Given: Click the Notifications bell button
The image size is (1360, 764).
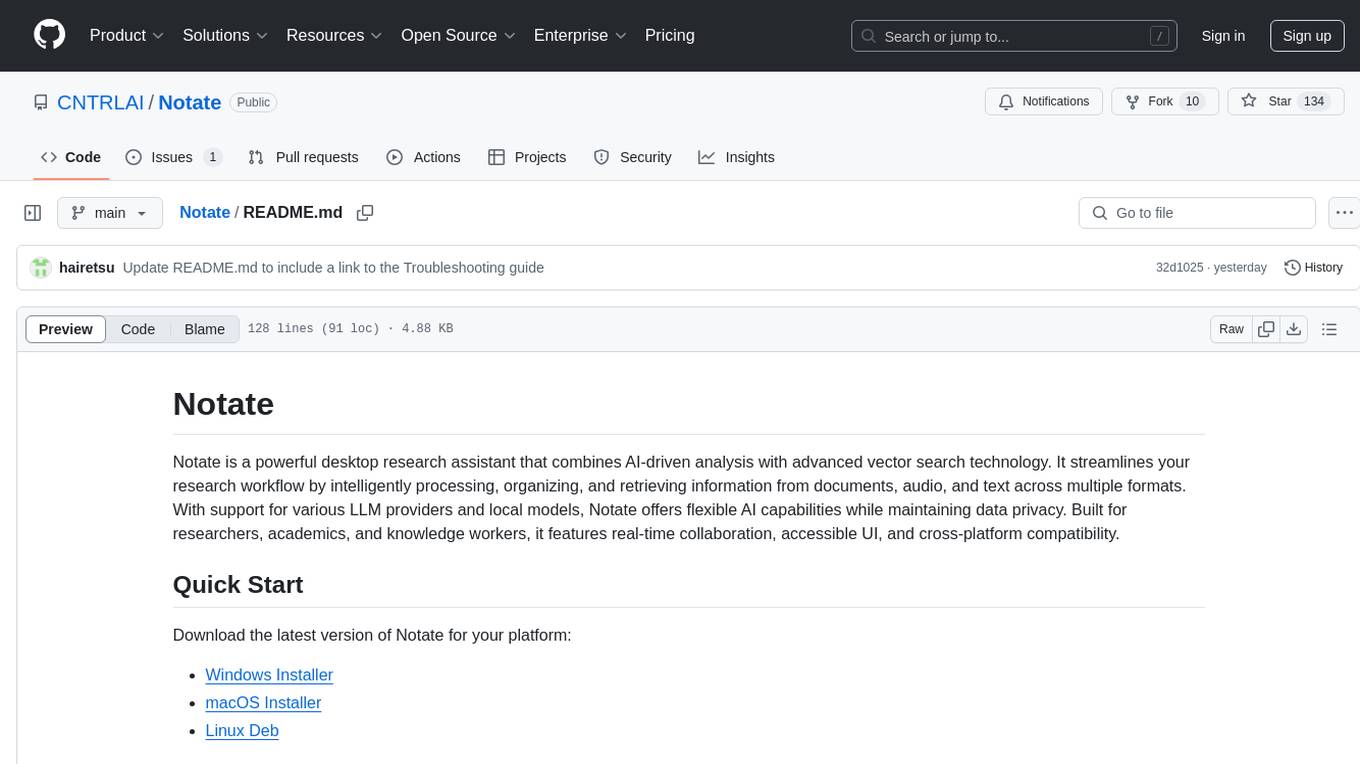Looking at the screenshot, I should tap(1044, 101).
